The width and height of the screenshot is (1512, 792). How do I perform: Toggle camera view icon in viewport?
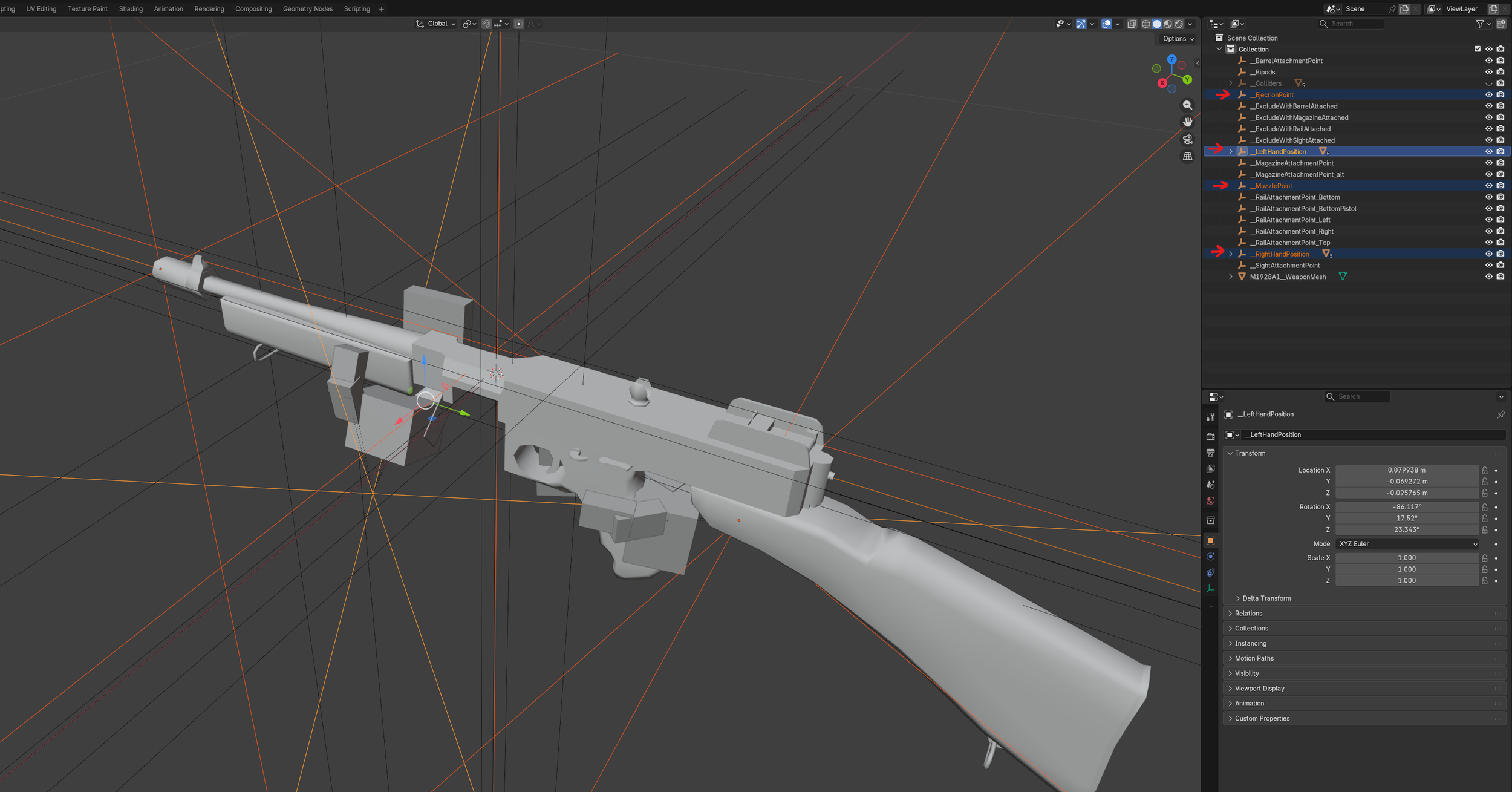click(1187, 139)
